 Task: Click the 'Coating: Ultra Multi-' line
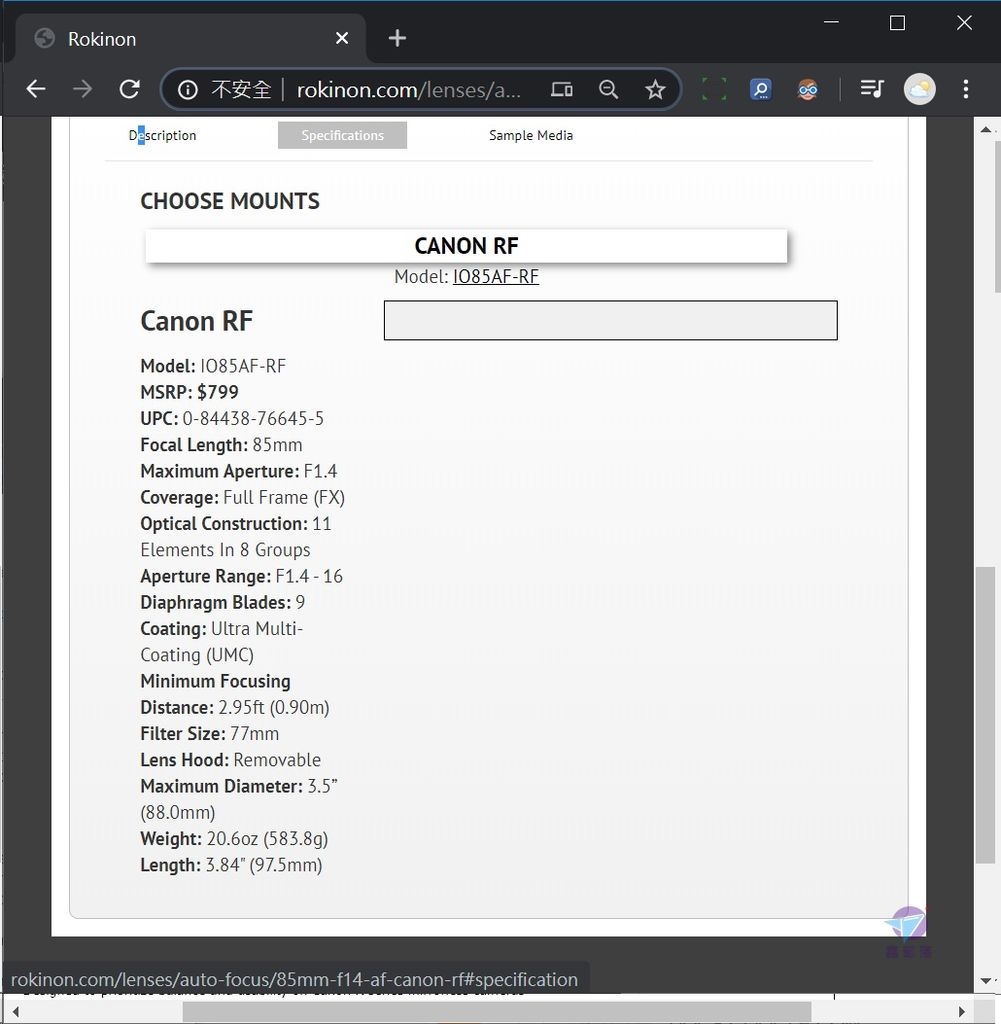coord(222,628)
